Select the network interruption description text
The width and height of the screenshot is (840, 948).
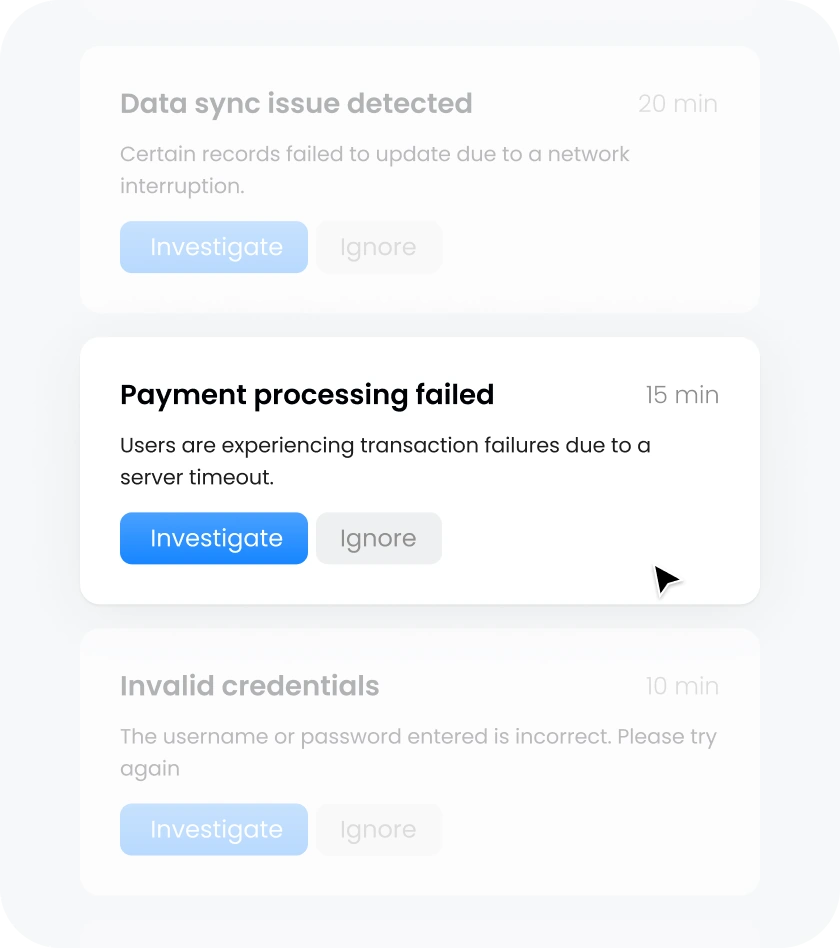point(375,170)
